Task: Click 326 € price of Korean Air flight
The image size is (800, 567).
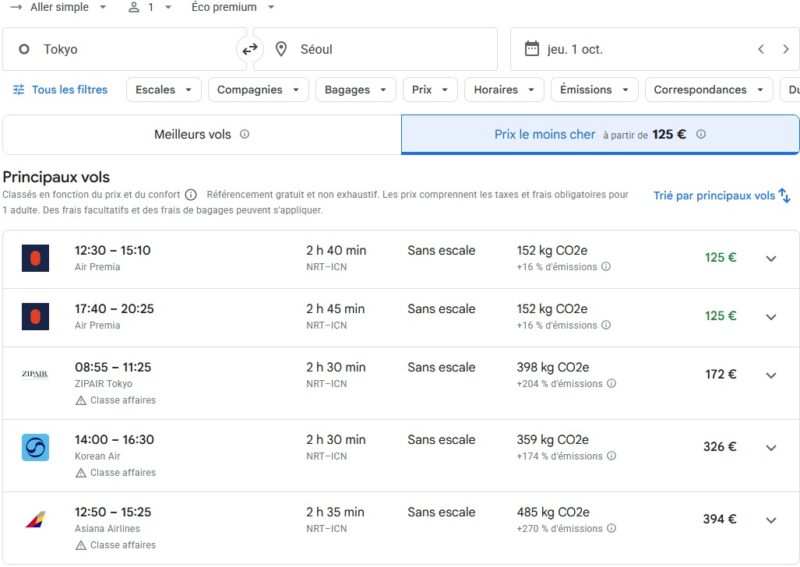Action: click(719, 447)
